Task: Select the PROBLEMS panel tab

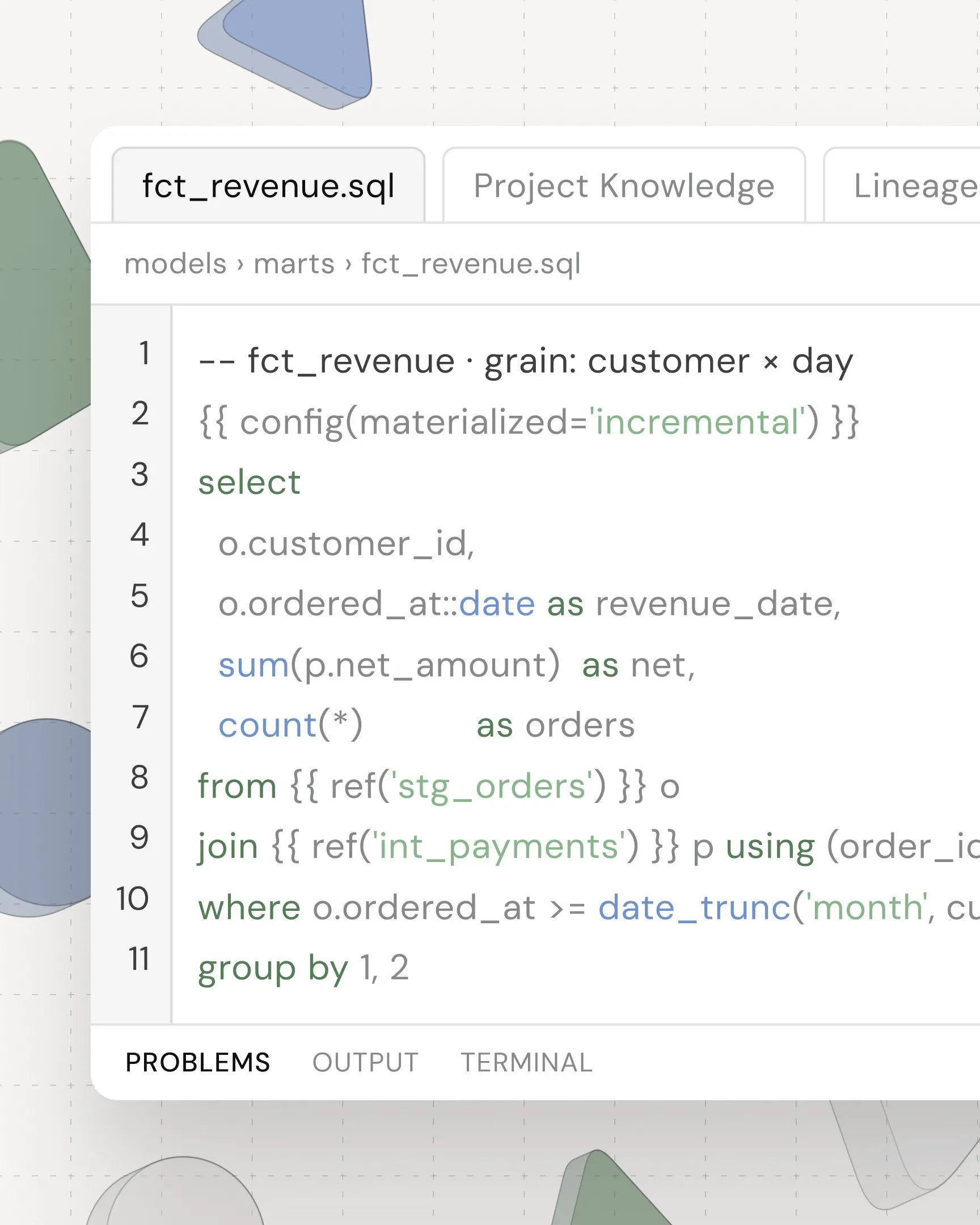Action: point(198,1062)
